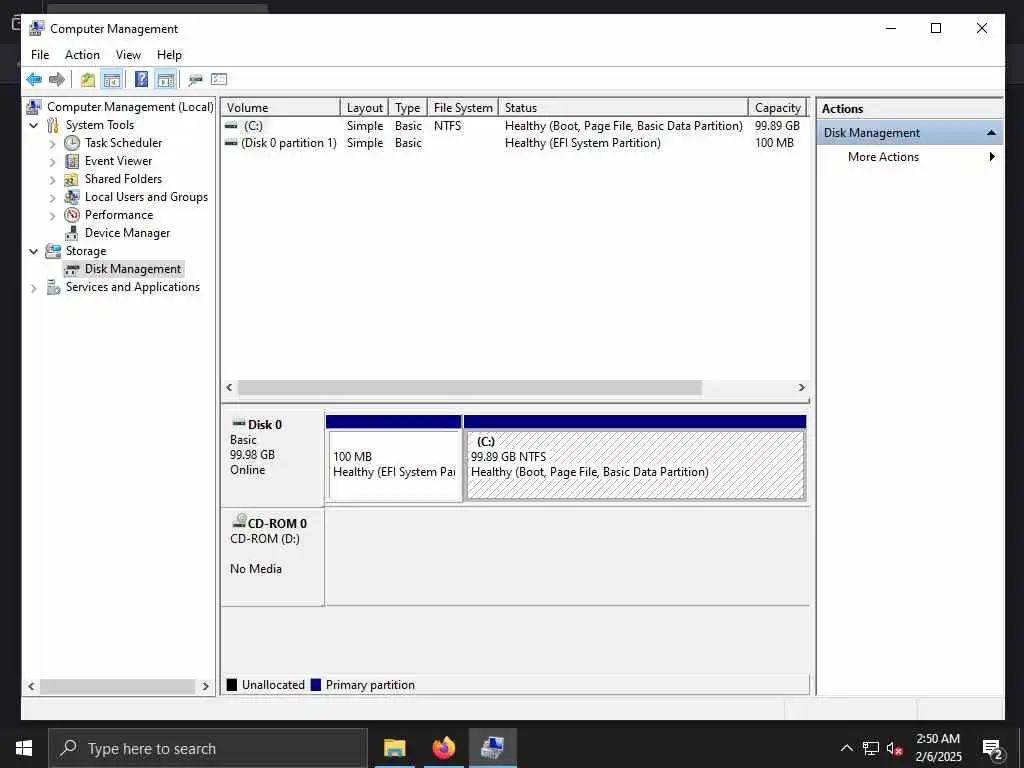Sort by the Status column header
Image resolution: width=1024 pixels, height=768 pixels.
tap(623, 108)
